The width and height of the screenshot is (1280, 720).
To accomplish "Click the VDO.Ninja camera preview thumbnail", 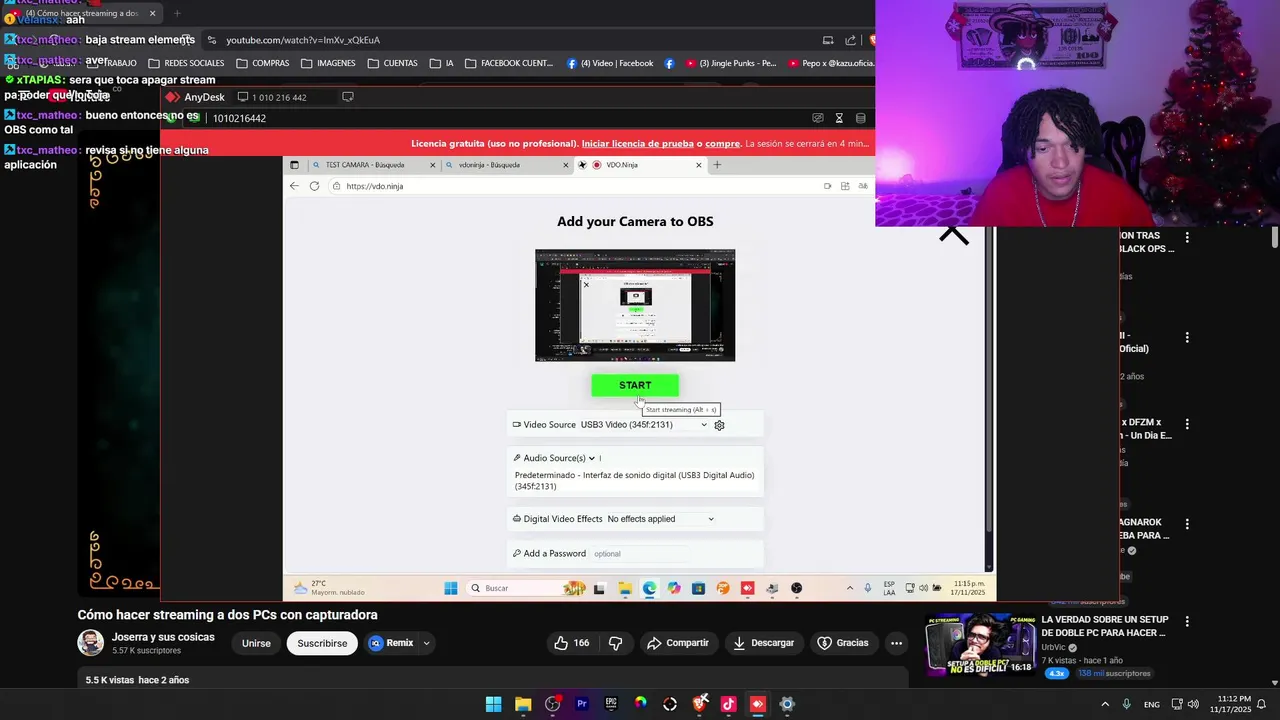I will pos(635,305).
